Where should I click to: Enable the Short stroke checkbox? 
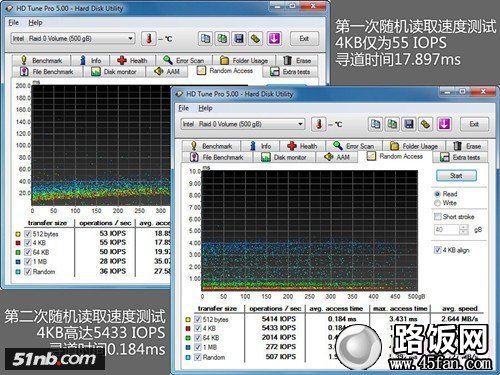point(438,217)
